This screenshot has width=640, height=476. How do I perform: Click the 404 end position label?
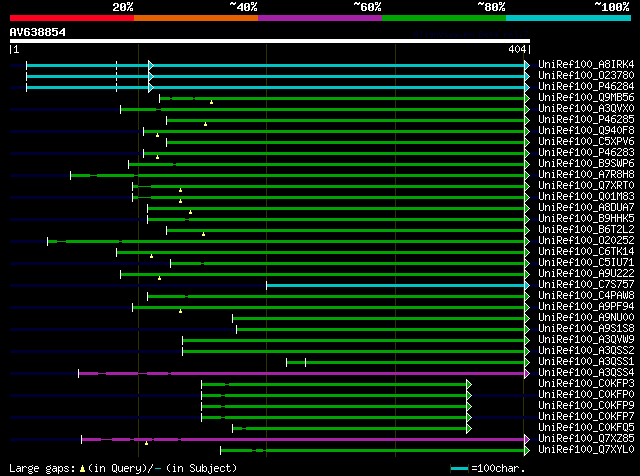click(x=517, y=49)
